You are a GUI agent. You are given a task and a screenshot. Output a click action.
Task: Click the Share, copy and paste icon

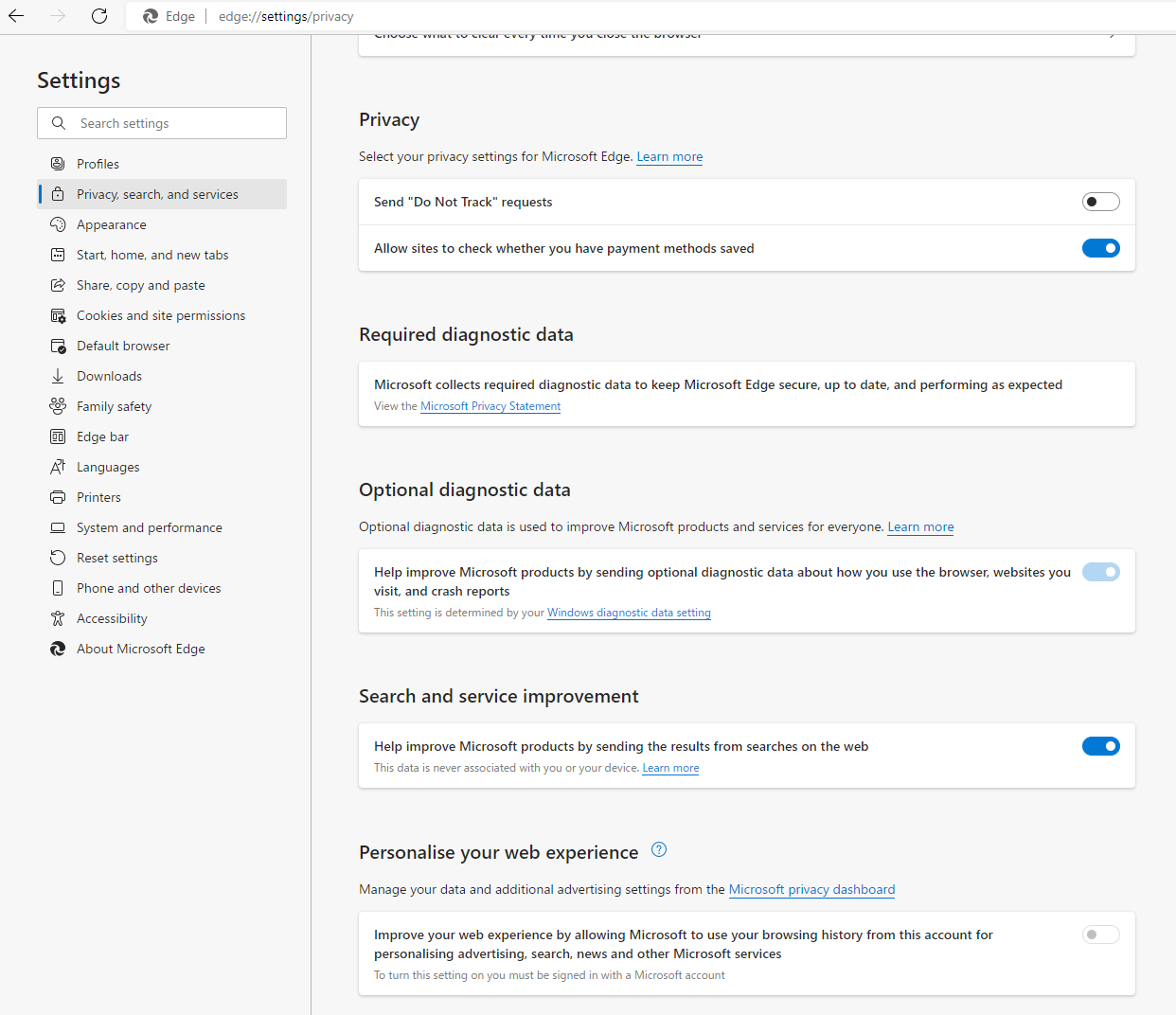(58, 285)
